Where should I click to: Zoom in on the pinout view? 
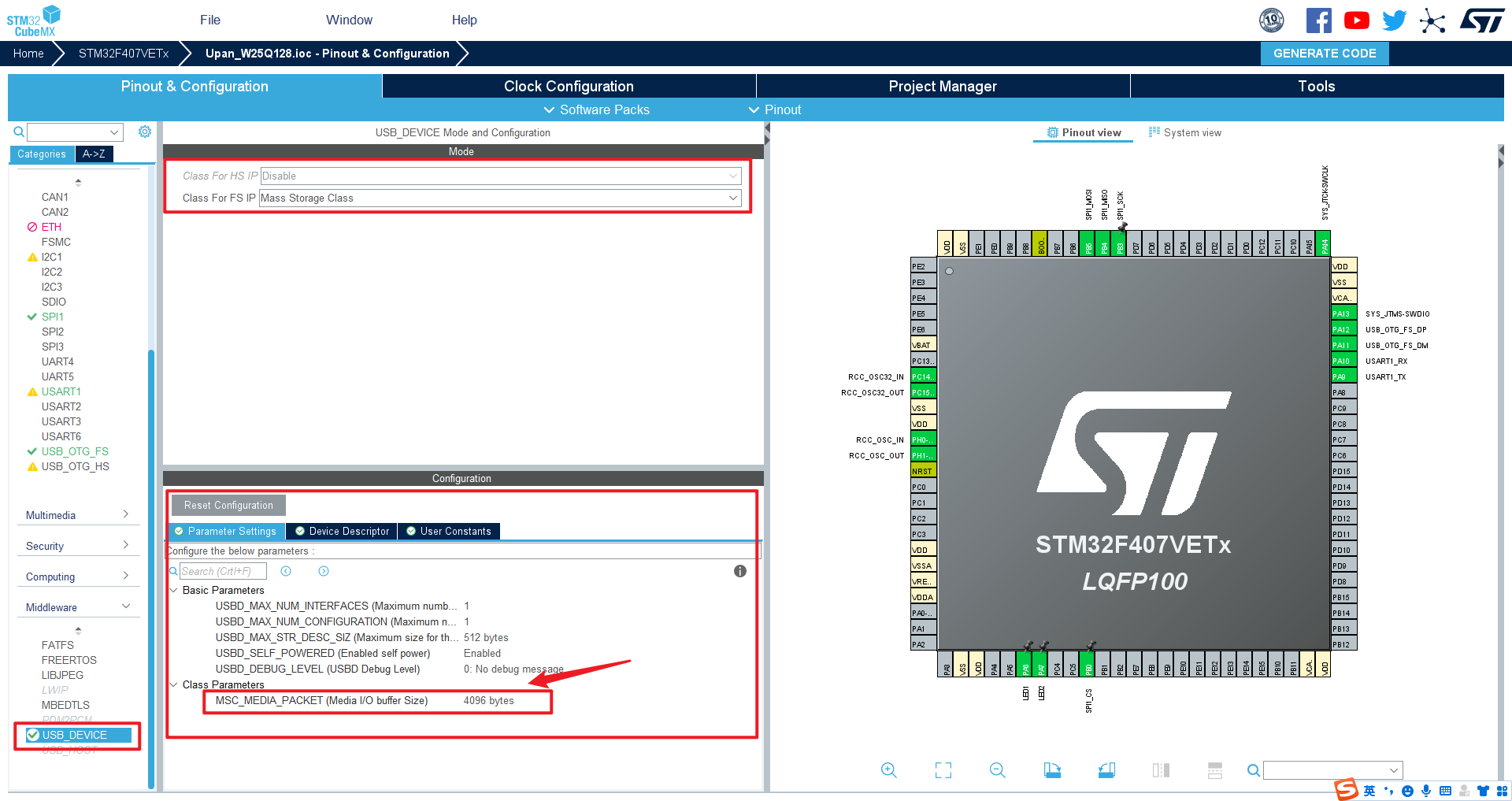click(x=888, y=770)
